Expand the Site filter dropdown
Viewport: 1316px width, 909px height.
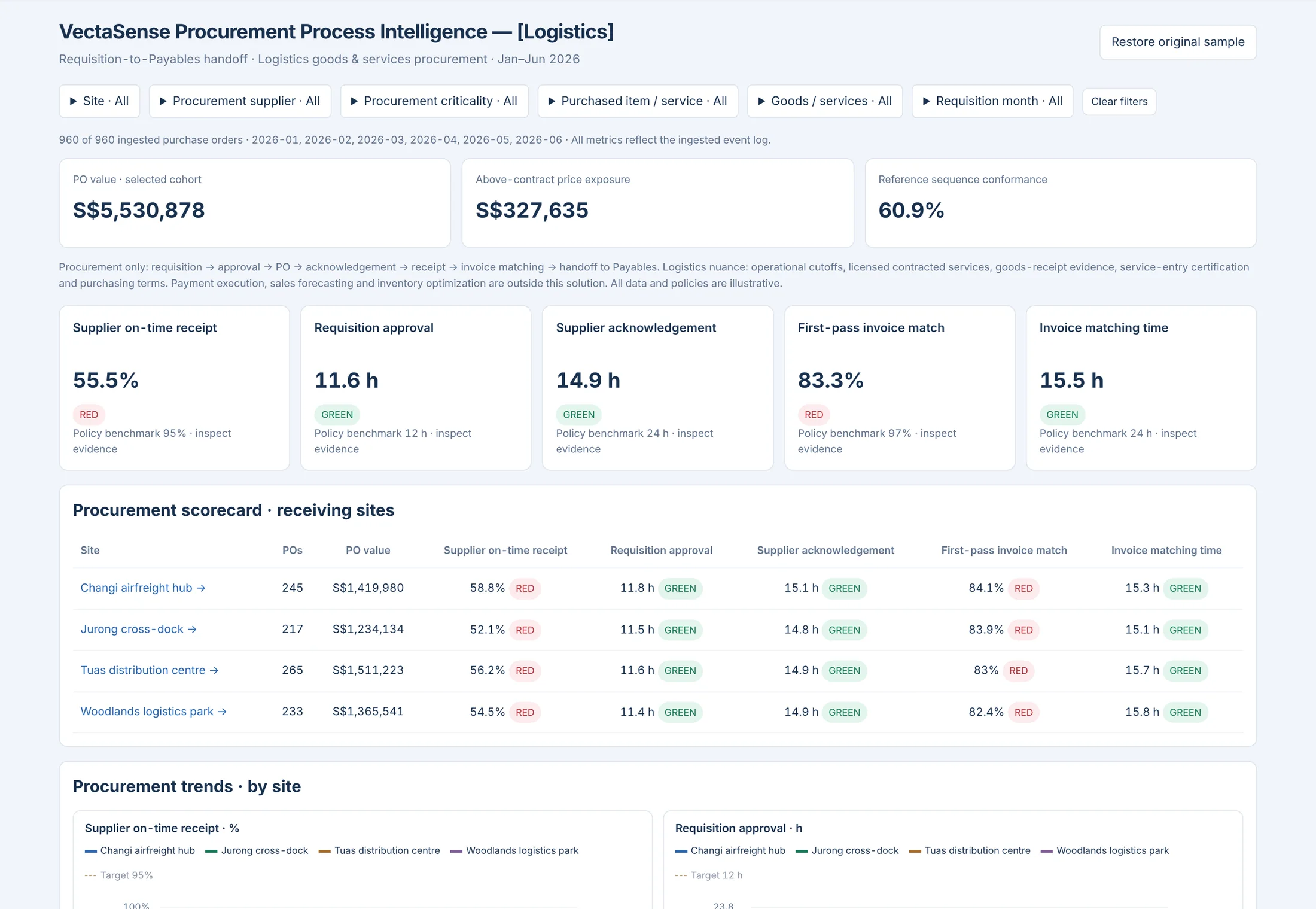point(99,101)
